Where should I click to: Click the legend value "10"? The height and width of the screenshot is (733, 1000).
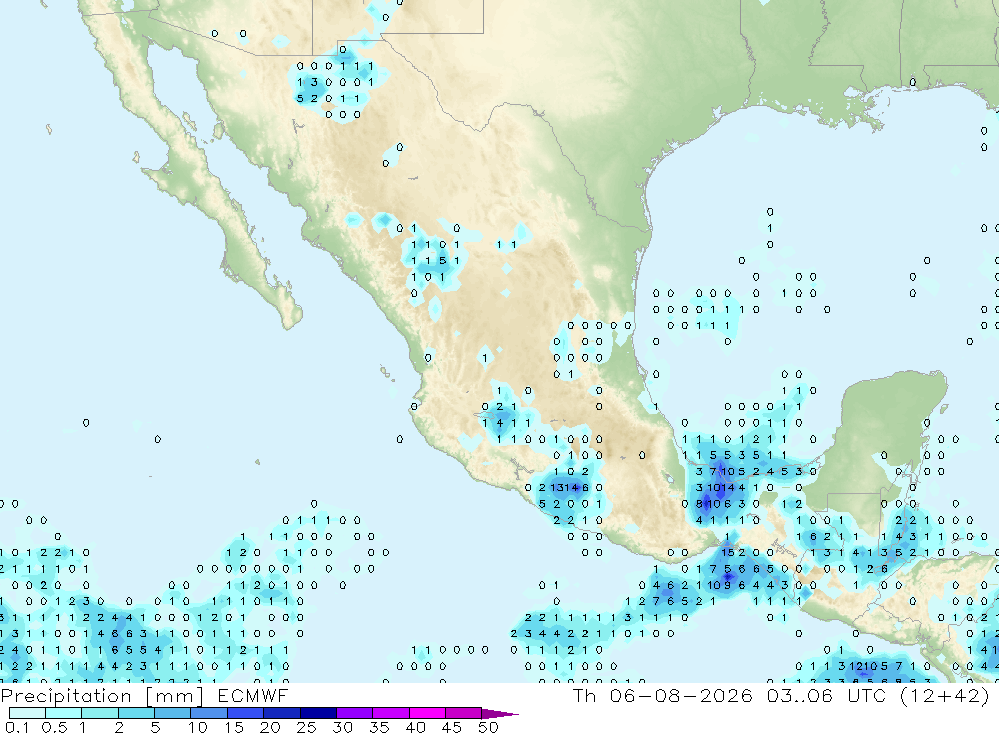[198, 727]
